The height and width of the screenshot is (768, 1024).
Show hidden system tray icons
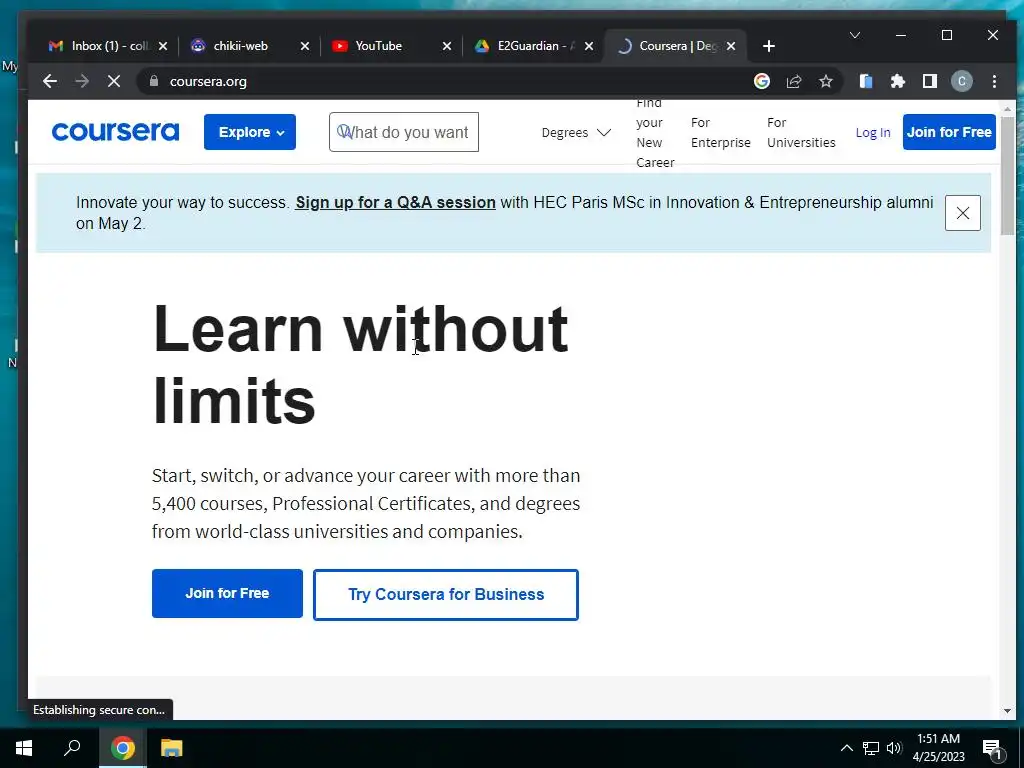point(846,748)
